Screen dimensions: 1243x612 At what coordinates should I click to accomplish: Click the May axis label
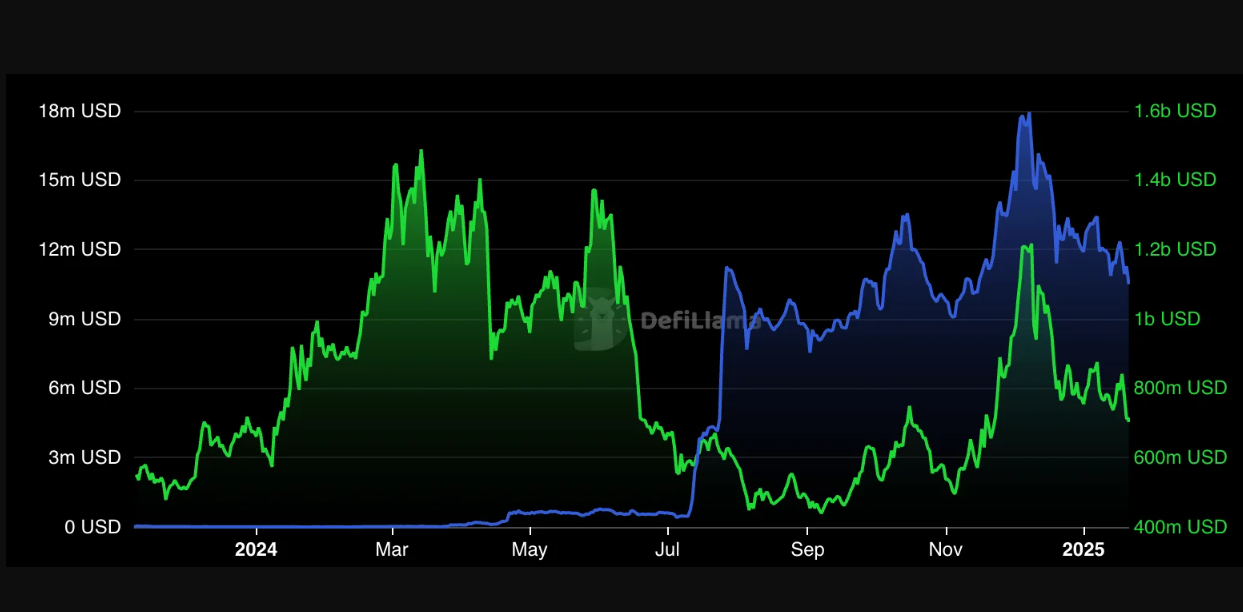(x=530, y=549)
